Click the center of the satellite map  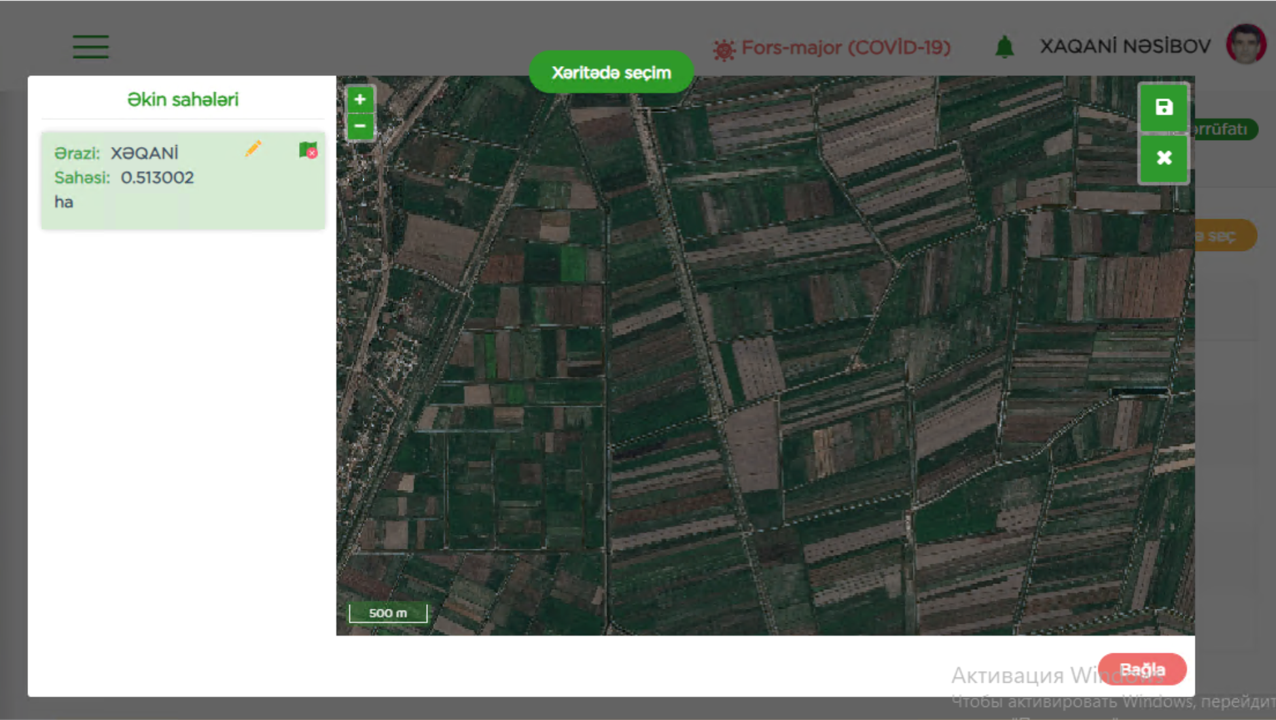point(765,356)
